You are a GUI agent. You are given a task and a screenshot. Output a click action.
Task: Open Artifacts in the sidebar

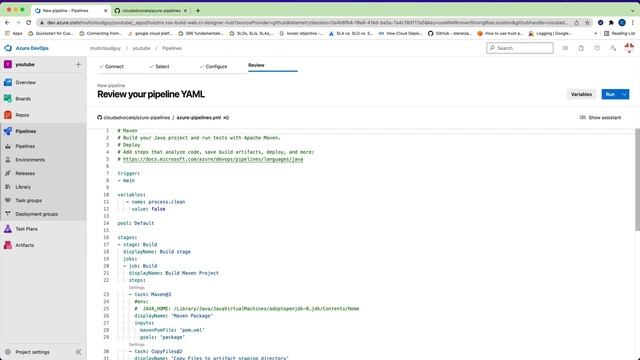pyautogui.click(x=24, y=245)
